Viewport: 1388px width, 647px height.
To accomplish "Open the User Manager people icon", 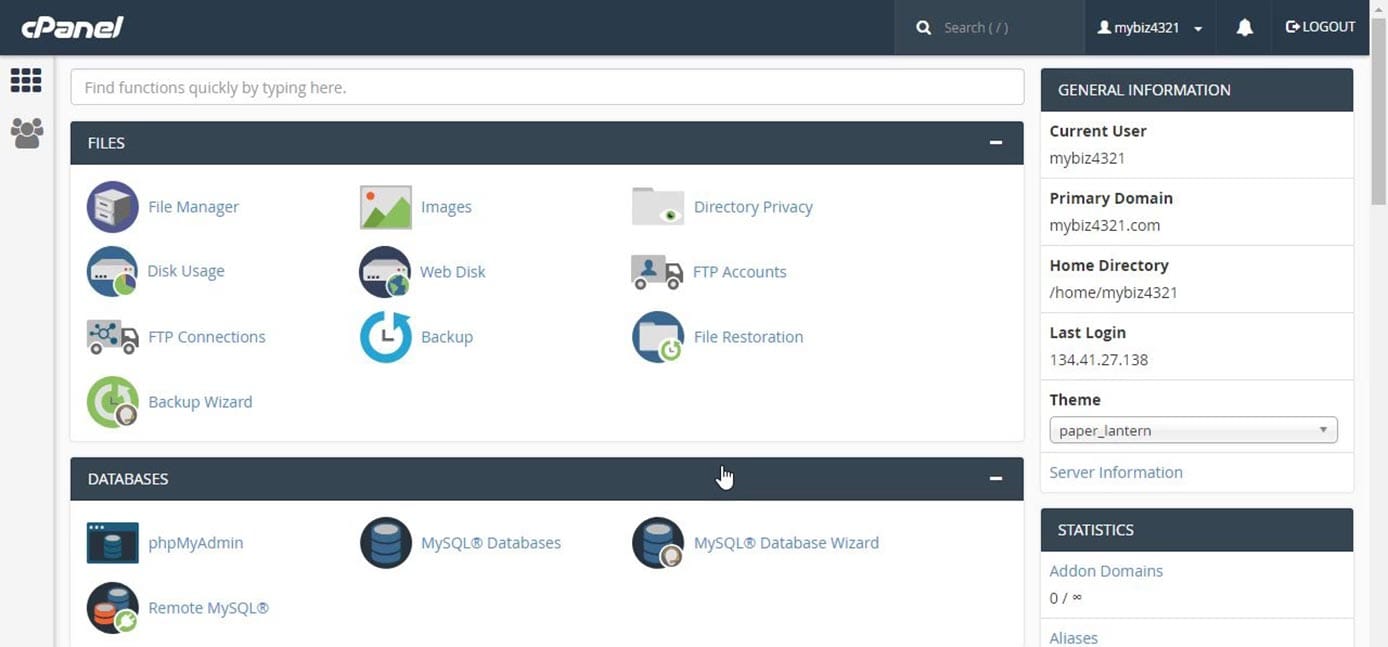I will (27, 133).
